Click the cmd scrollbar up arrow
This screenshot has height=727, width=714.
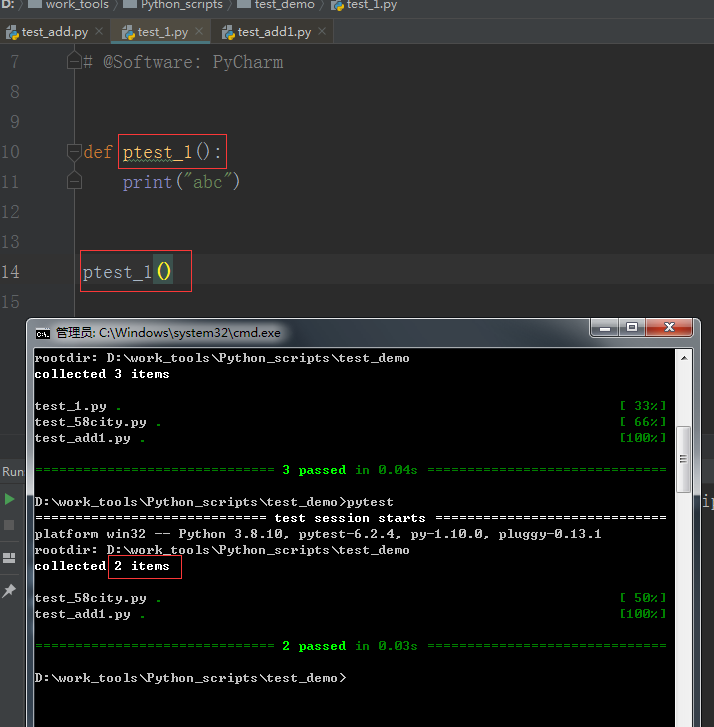tap(684, 358)
